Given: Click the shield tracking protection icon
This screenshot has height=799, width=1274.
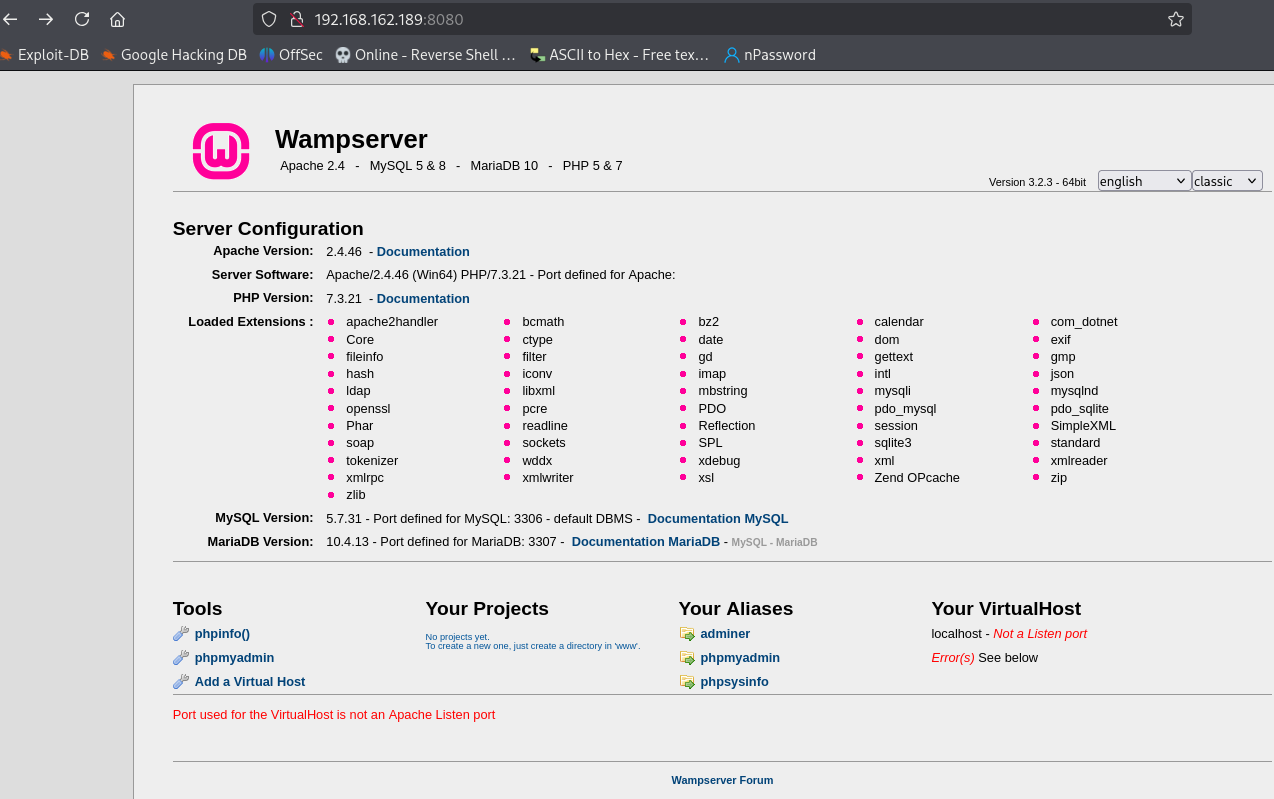Looking at the screenshot, I should click(268, 19).
